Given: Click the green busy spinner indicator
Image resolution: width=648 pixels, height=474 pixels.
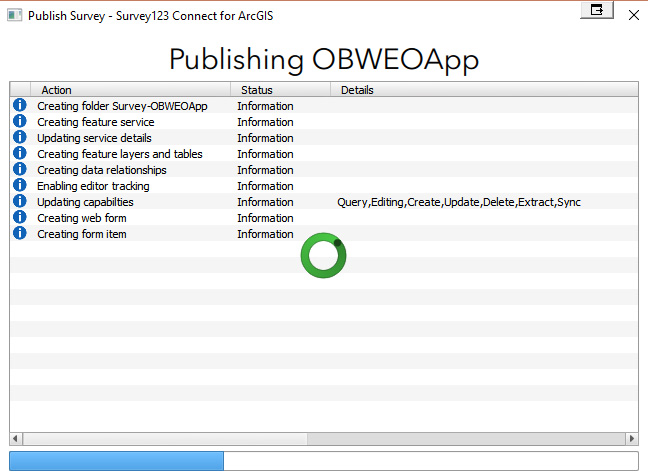Looking at the screenshot, I should [323, 255].
